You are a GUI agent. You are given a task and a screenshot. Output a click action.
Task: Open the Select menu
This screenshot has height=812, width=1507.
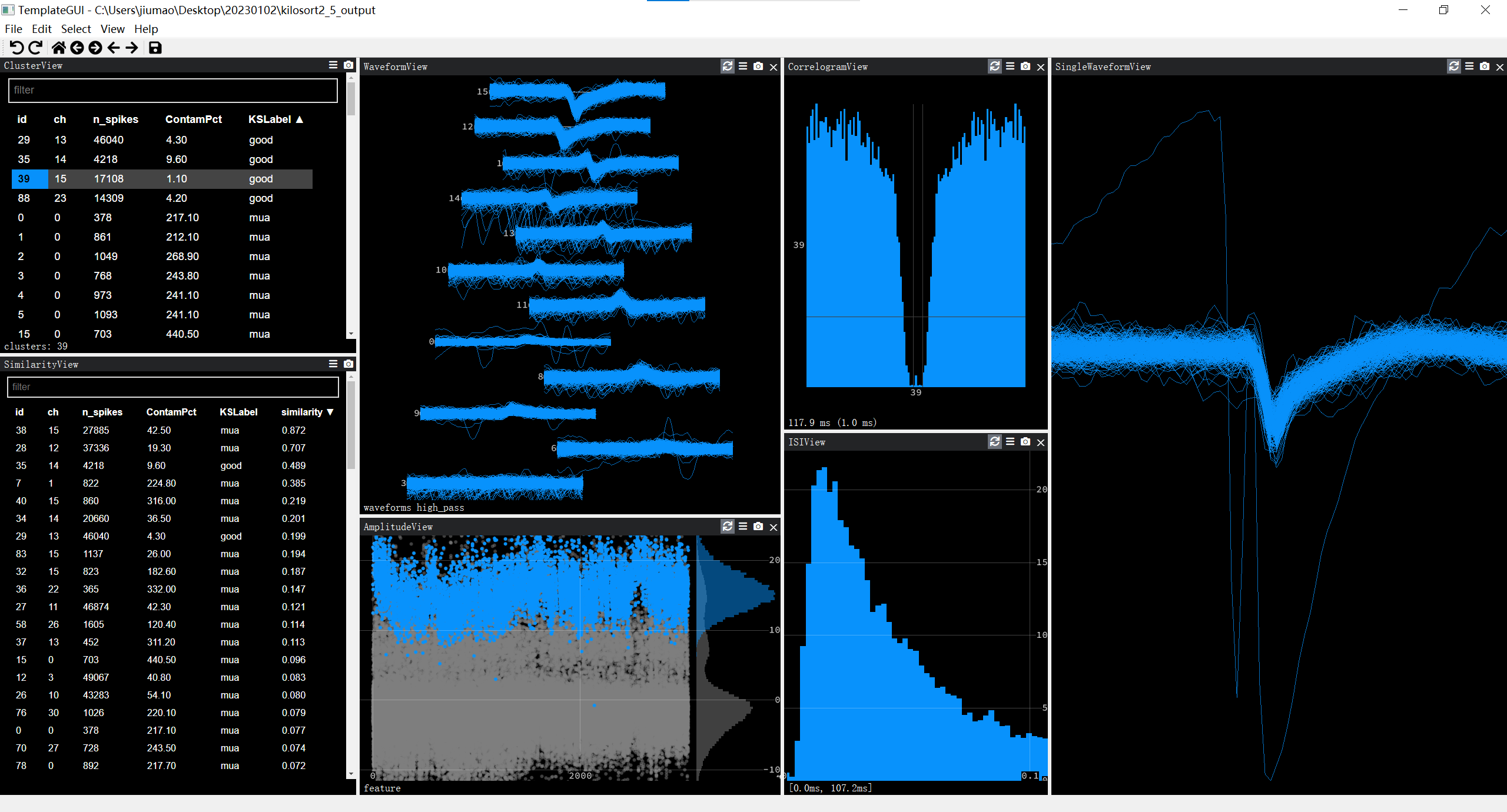click(76, 29)
